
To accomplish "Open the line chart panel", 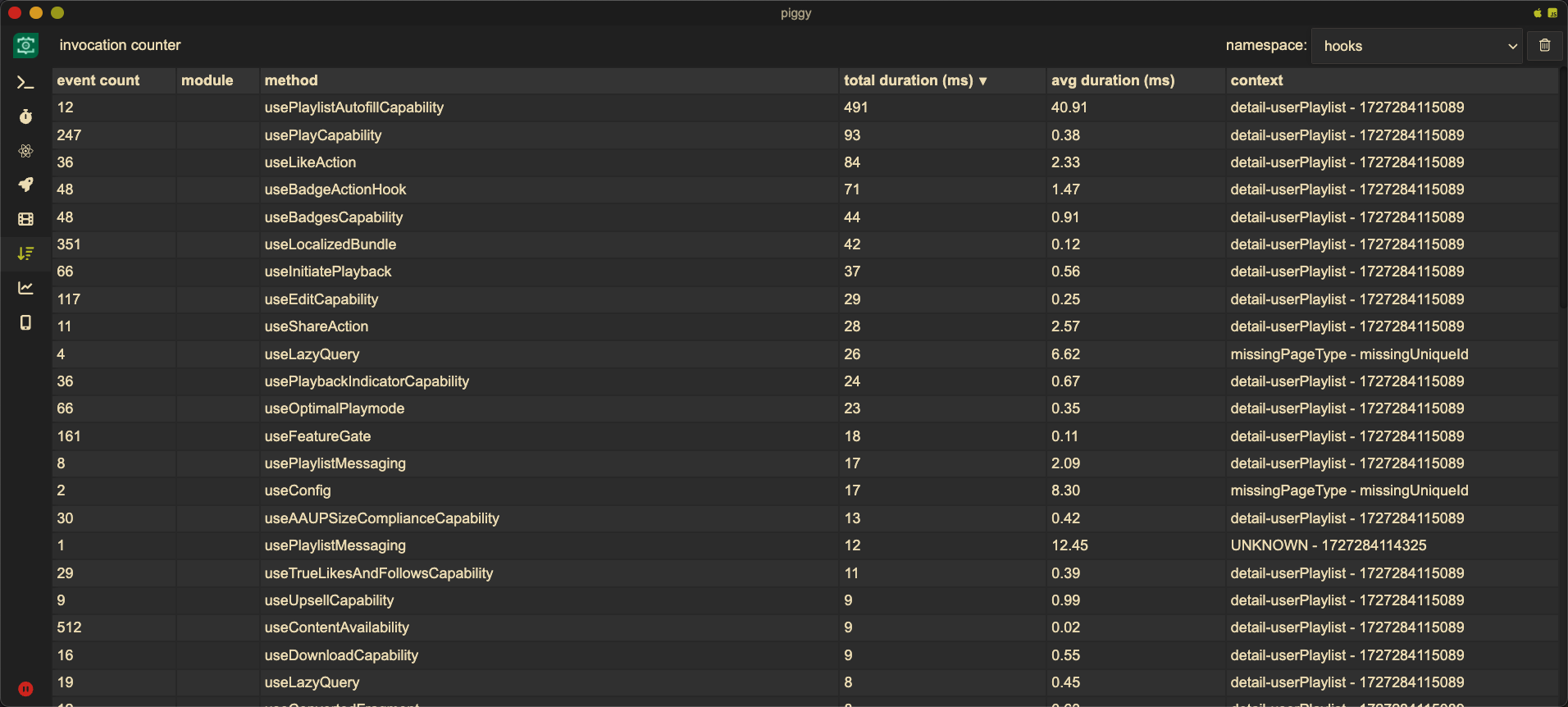I will click(25, 288).
